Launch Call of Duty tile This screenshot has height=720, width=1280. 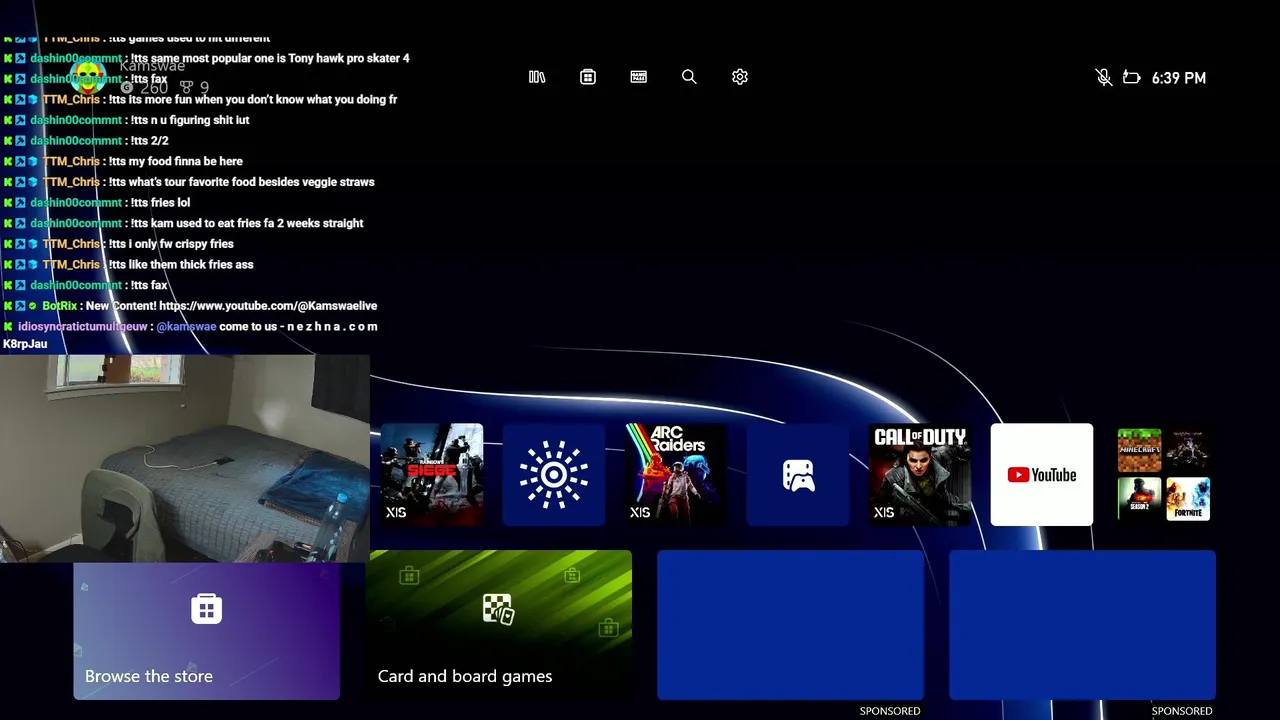920,474
